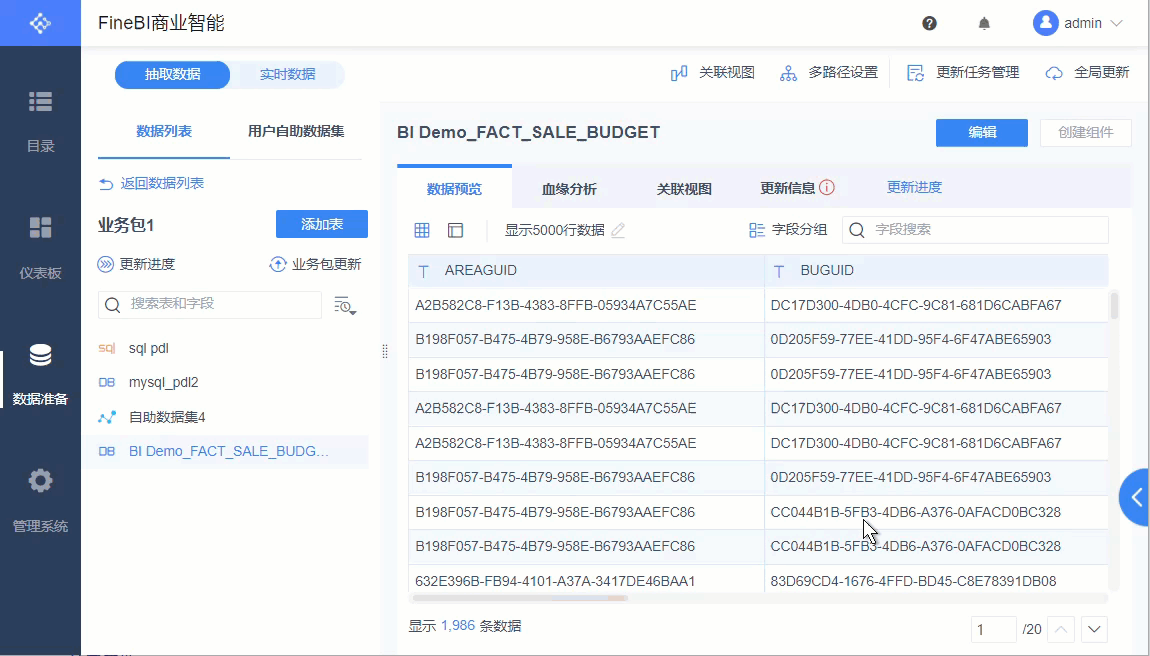Select the grid table view icon

click(x=422, y=230)
